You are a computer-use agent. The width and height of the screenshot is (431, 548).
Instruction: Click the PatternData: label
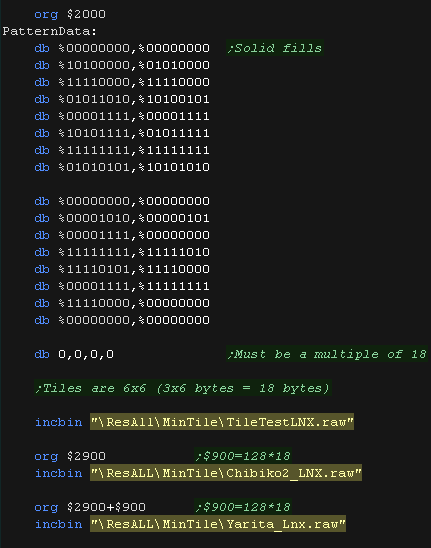point(50,31)
